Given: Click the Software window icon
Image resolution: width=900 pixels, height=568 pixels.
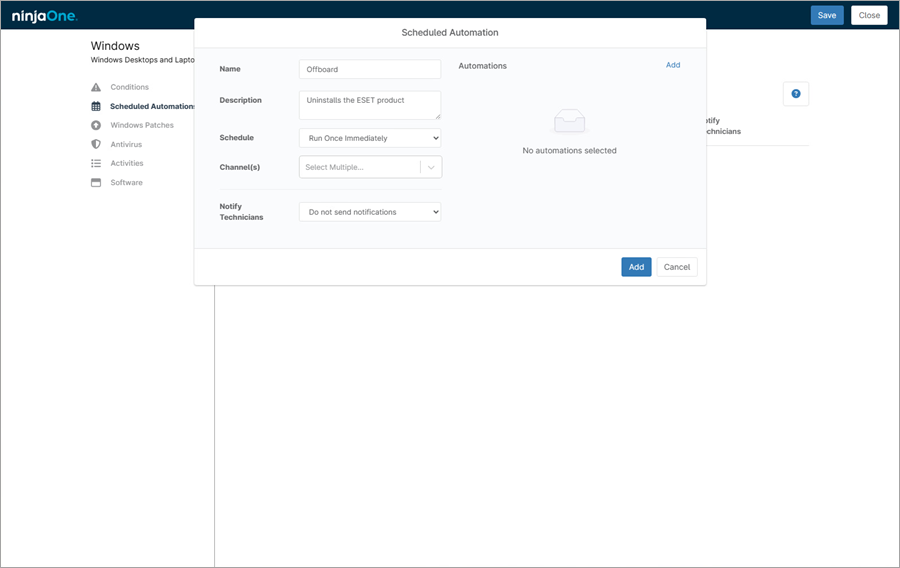Looking at the screenshot, I should click(x=96, y=182).
